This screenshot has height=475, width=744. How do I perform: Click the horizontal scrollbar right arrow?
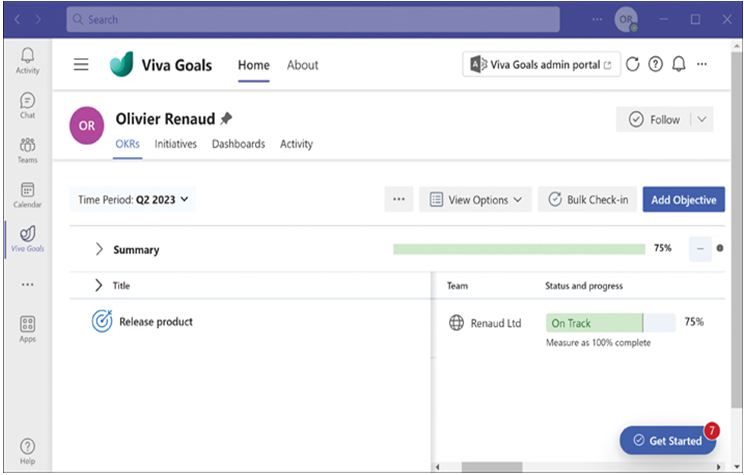tap(719, 467)
